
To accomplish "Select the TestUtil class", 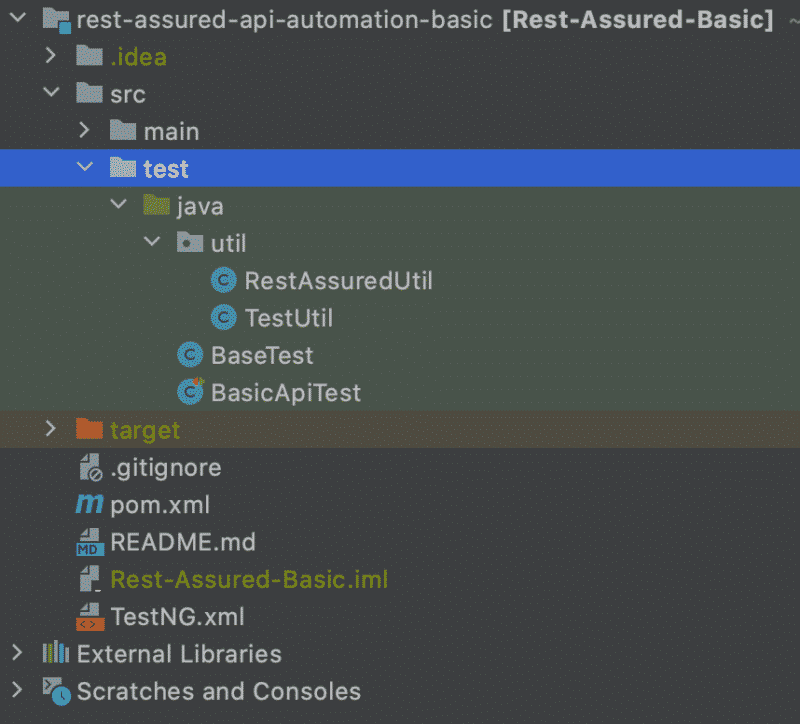I will click(288, 318).
